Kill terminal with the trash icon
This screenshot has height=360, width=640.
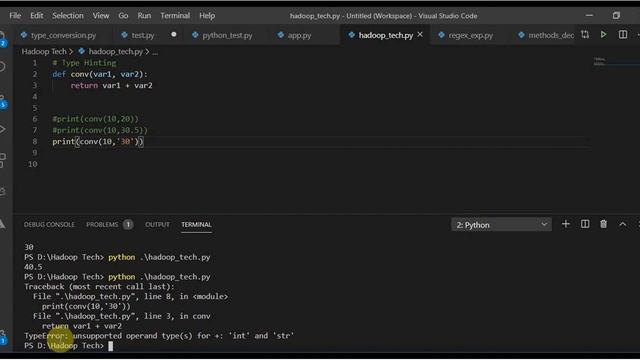pos(603,224)
